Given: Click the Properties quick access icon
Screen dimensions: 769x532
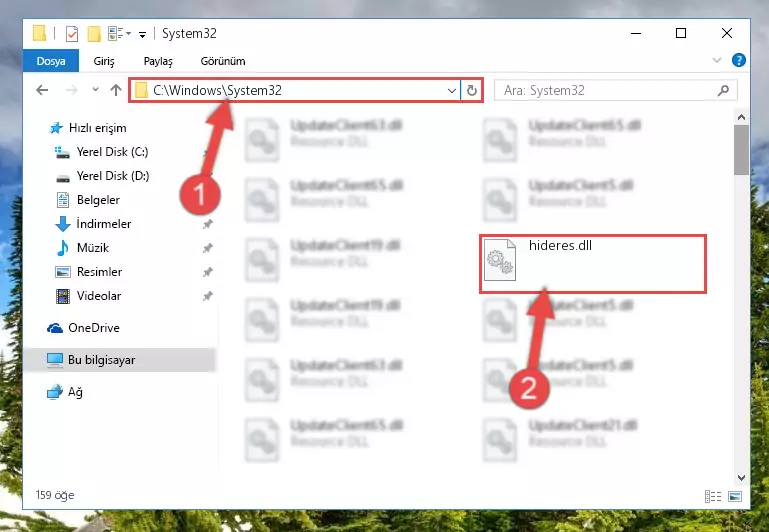Looking at the screenshot, I should coord(72,34).
